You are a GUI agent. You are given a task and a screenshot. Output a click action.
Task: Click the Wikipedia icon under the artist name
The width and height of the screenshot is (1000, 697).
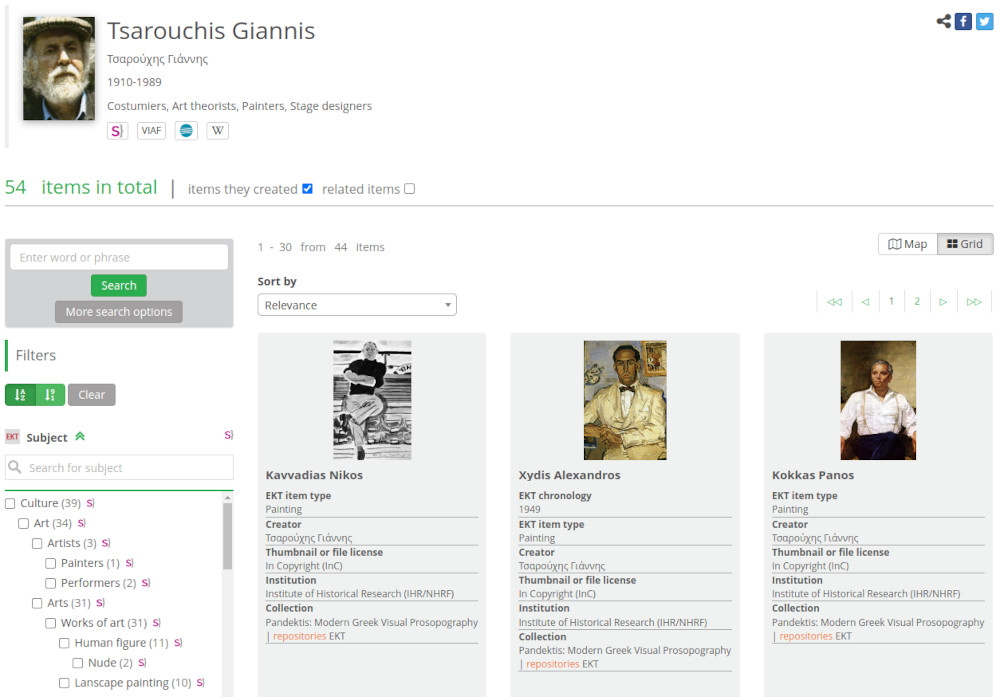coord(217,130)
